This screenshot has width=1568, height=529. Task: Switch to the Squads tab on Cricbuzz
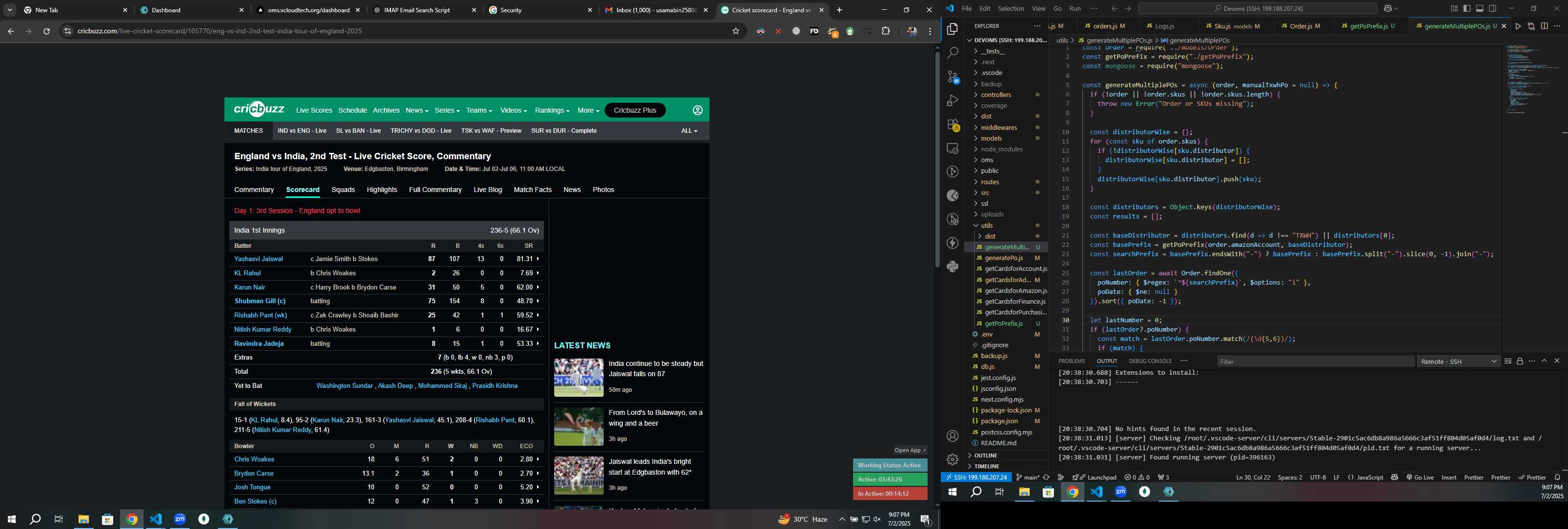[x=343, y=190]
